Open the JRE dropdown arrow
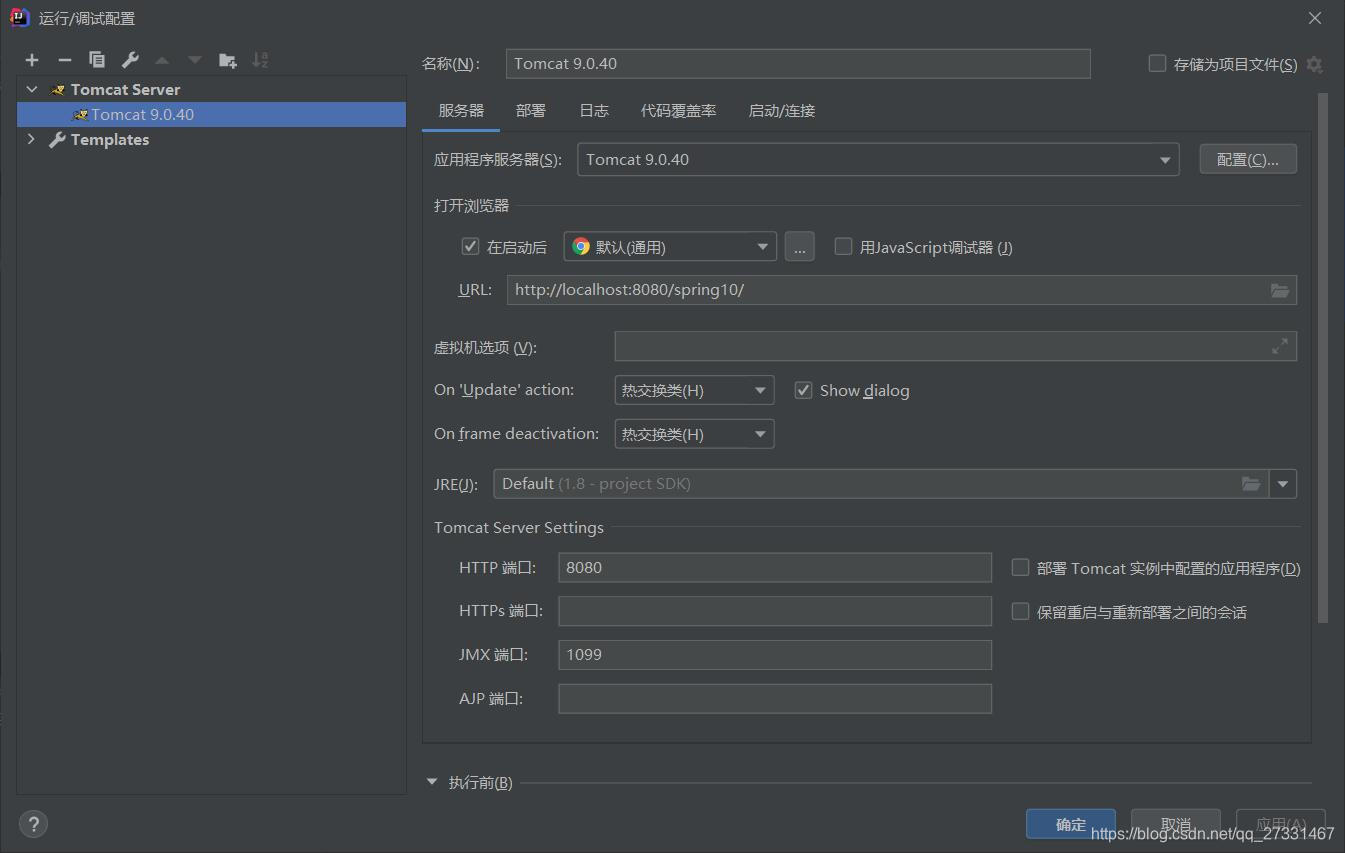The image size is (1345, 853). (x=1283, y=484)
